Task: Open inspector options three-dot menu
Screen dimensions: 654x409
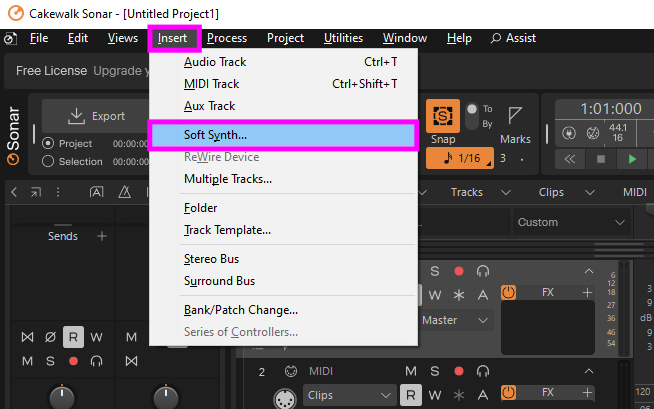Action: point(58,192)
